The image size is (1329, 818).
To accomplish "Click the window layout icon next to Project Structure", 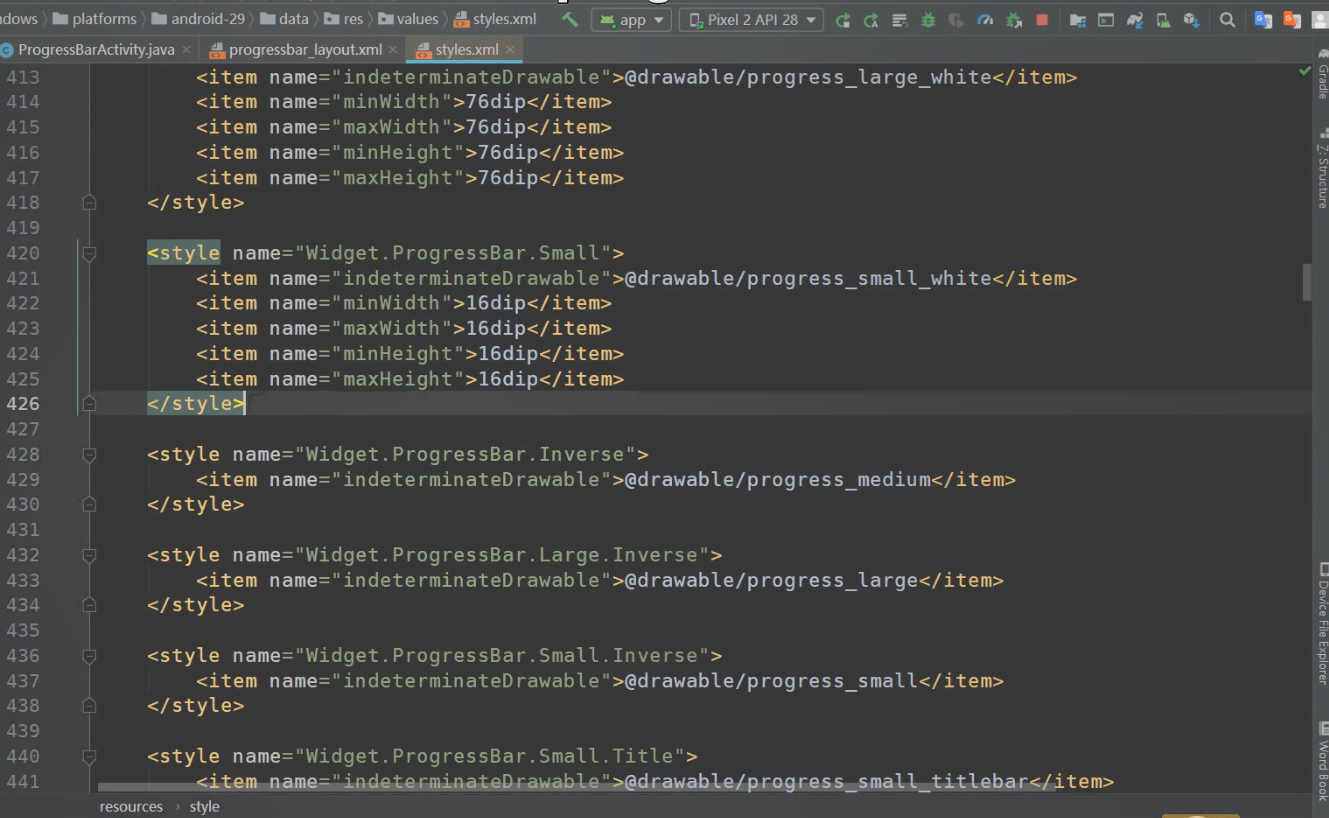I will click(x=1106, y=20).
